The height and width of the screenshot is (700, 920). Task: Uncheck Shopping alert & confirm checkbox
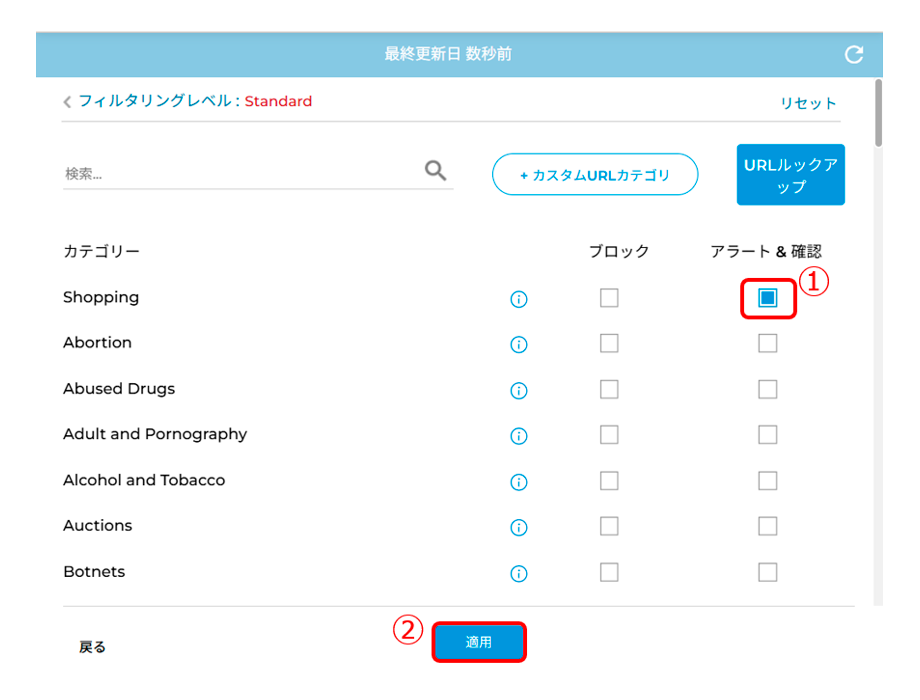[x=767, y=298]
